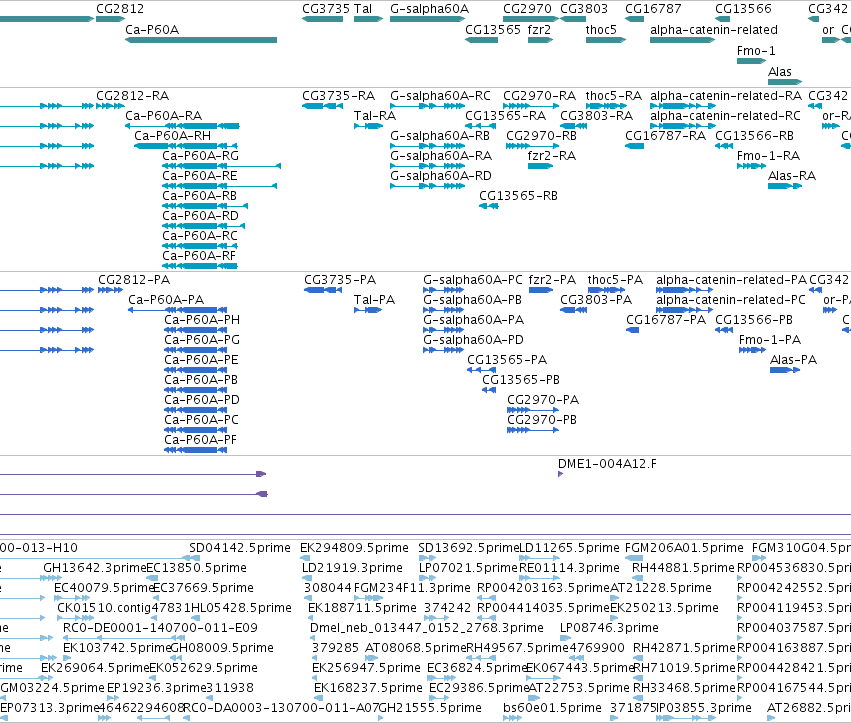Click the CG3803 gene label

tap(583, 9)
